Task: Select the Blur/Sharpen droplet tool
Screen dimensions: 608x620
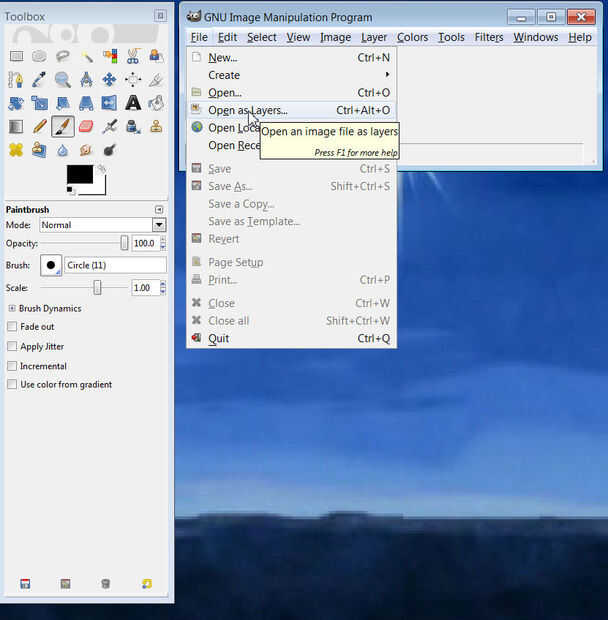Action: (62, 150)
